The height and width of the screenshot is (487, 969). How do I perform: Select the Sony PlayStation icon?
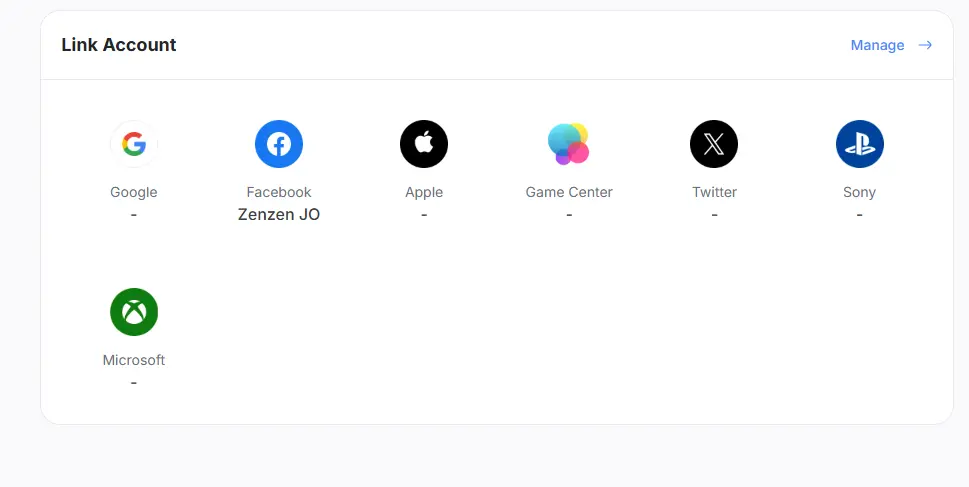click(859, 144)
